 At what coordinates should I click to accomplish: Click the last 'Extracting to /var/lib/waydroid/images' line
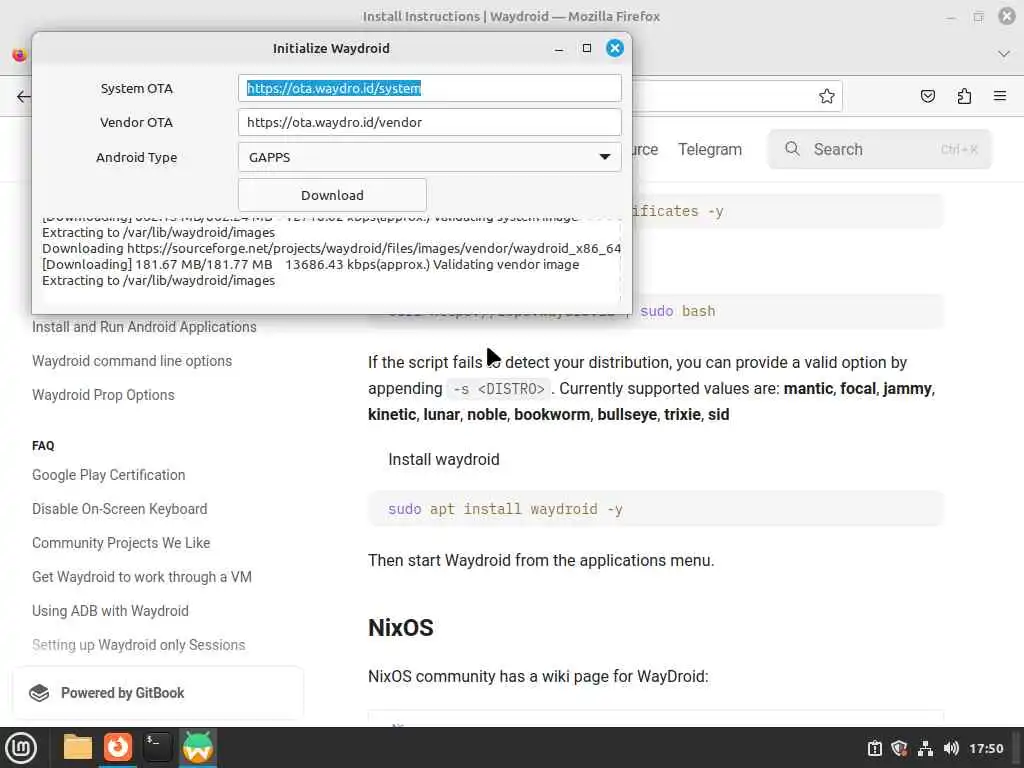tap(159, 280)
